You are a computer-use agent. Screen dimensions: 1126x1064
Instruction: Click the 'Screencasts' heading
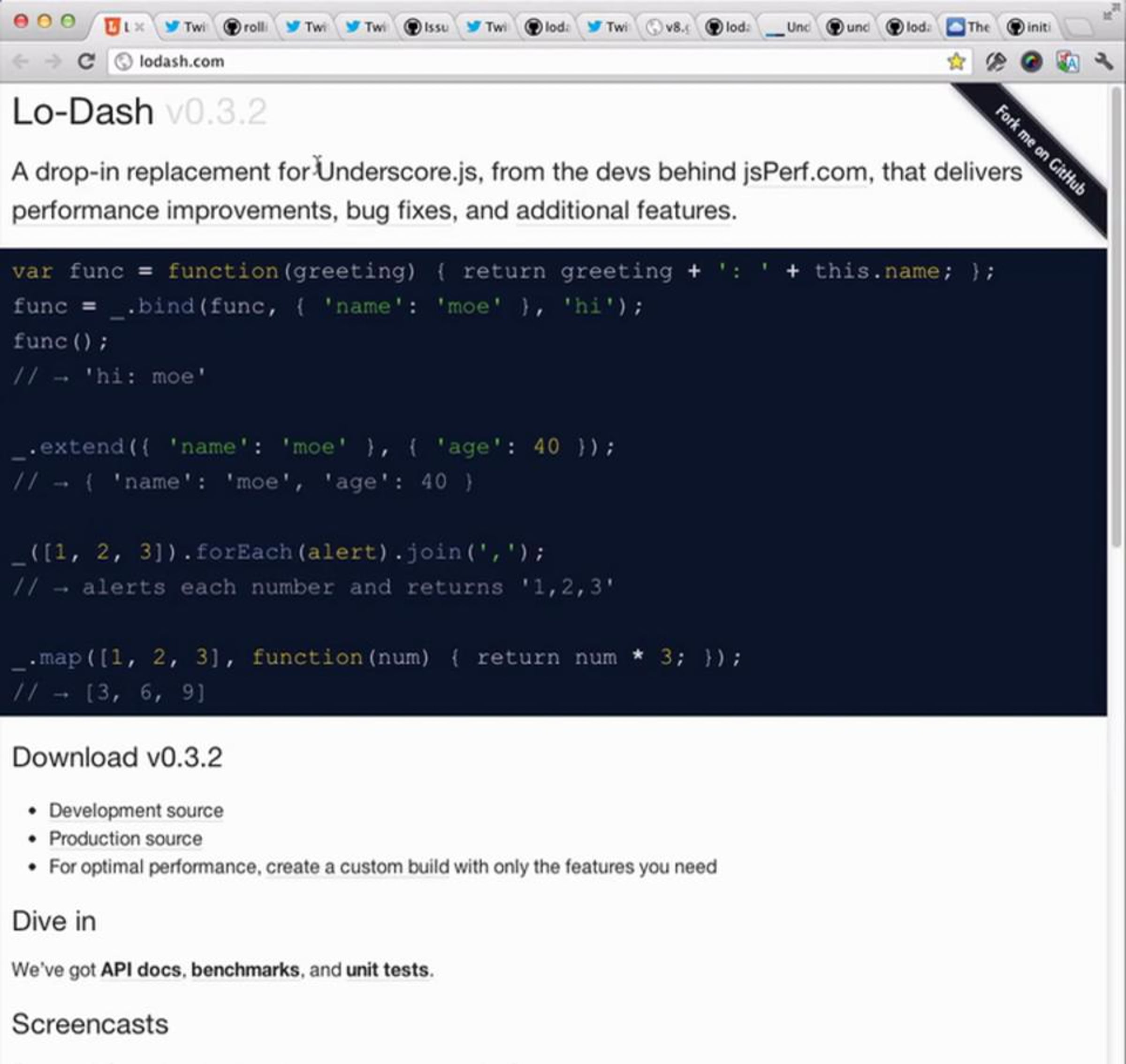pyautogui.click(x=90, y=1024)
